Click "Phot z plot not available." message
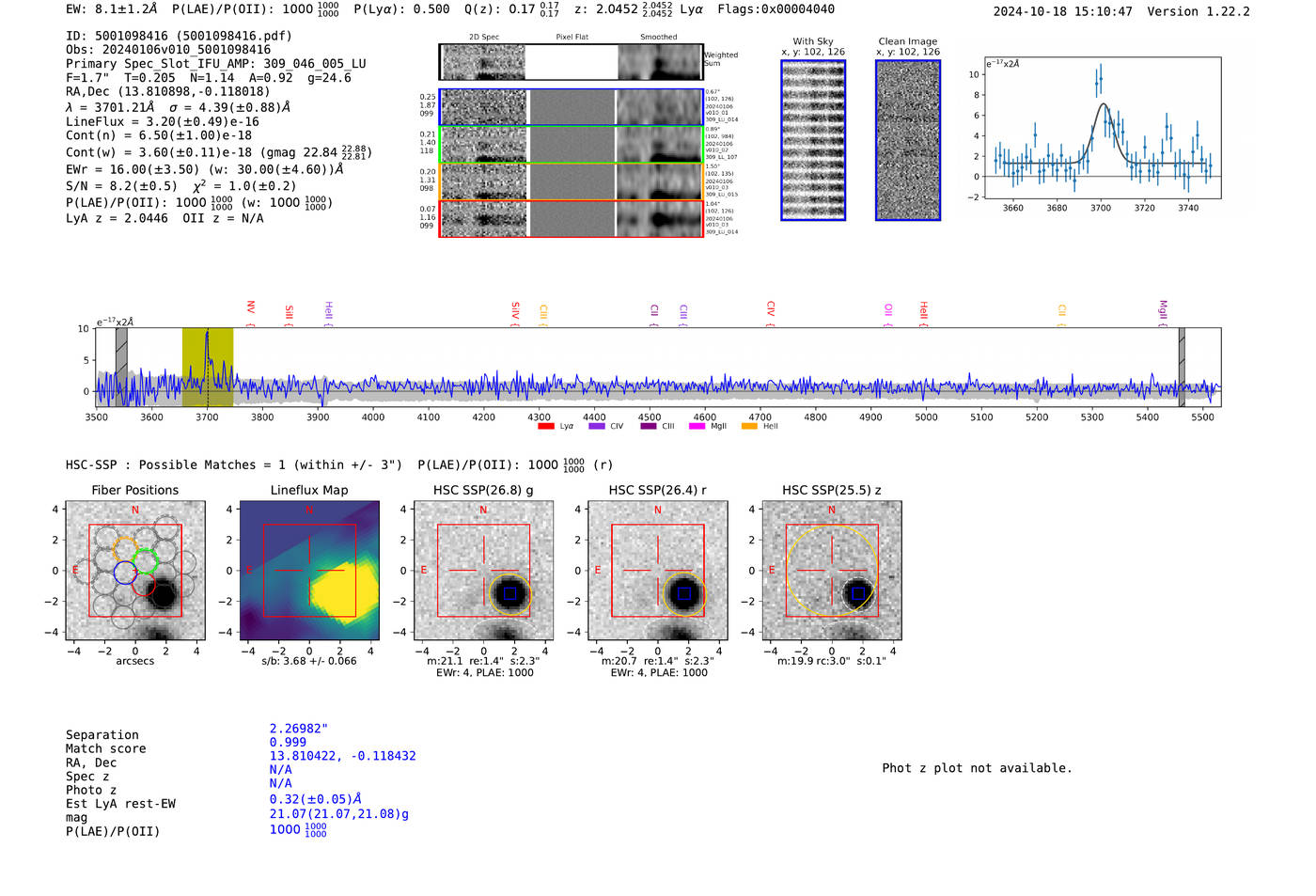 pos(977,768)
